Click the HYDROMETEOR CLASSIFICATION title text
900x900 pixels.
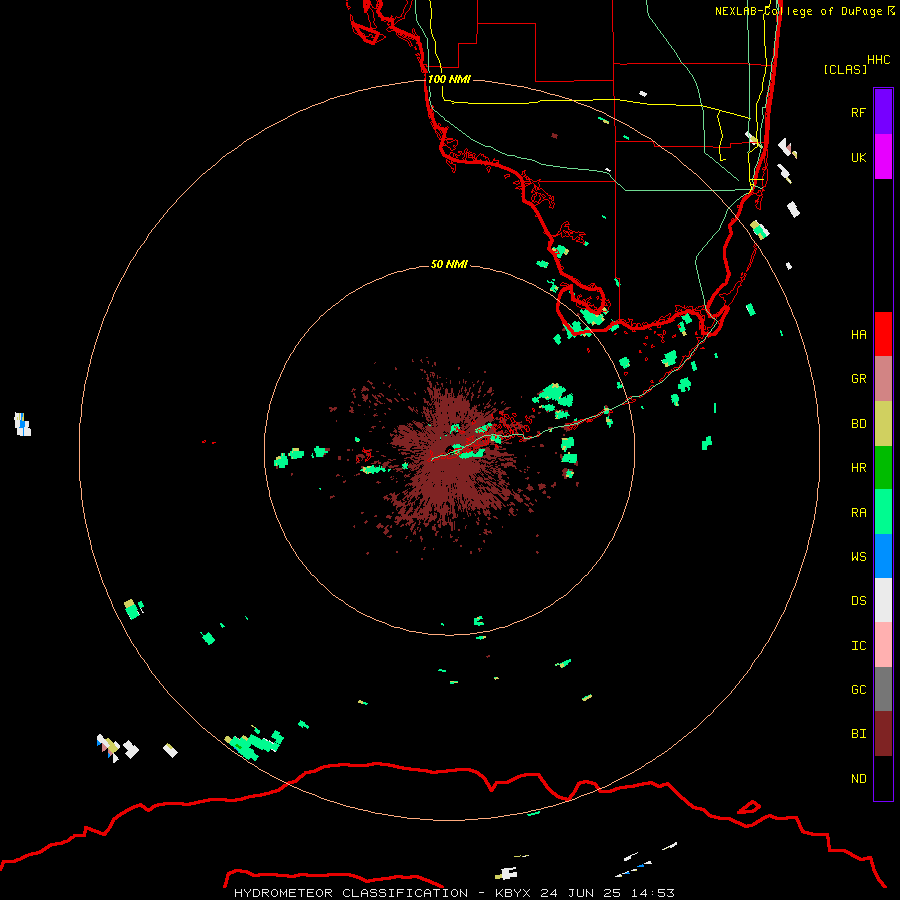point(351,893)
